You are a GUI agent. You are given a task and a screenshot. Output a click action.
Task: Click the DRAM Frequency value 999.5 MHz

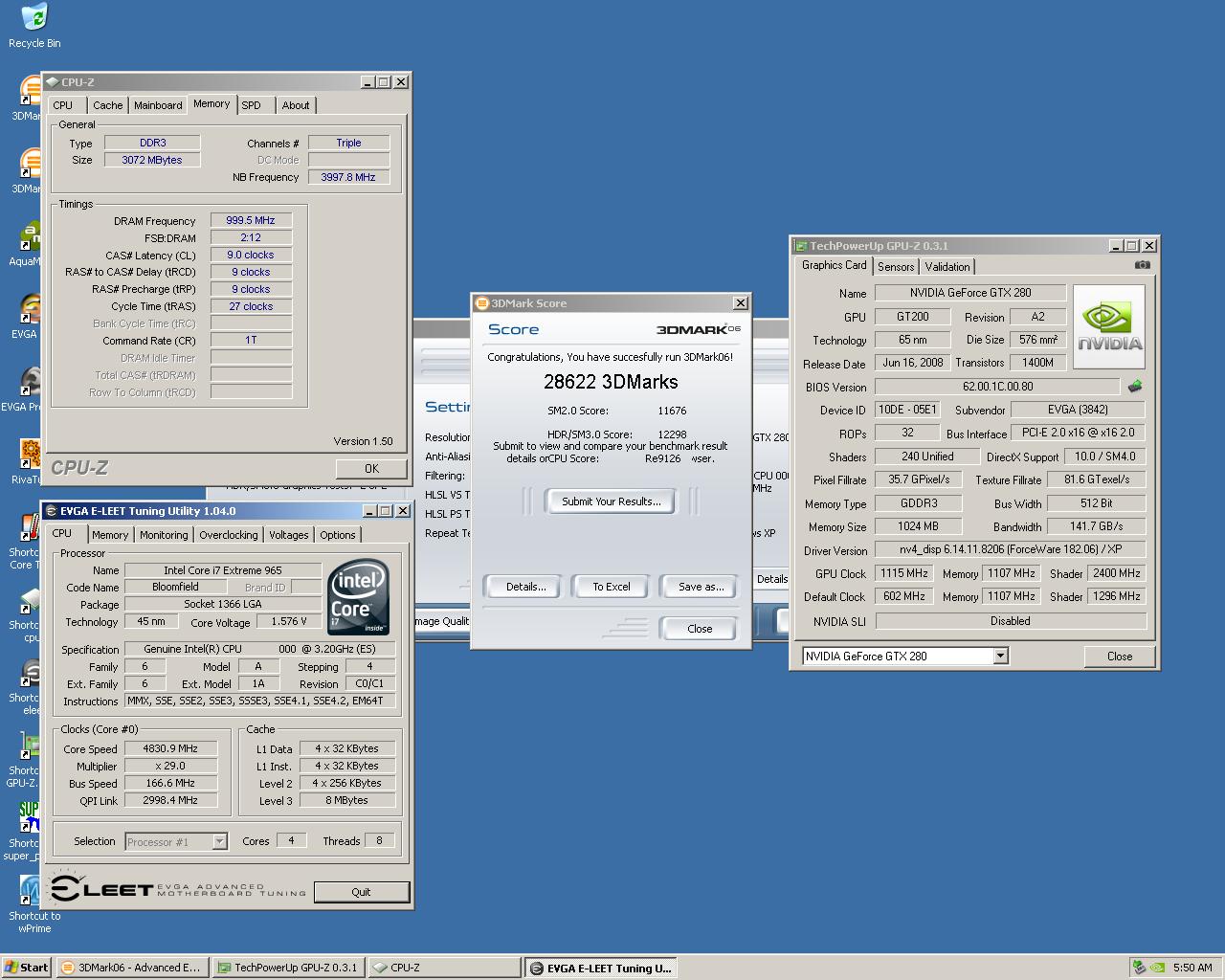click(x=251, y=220)
